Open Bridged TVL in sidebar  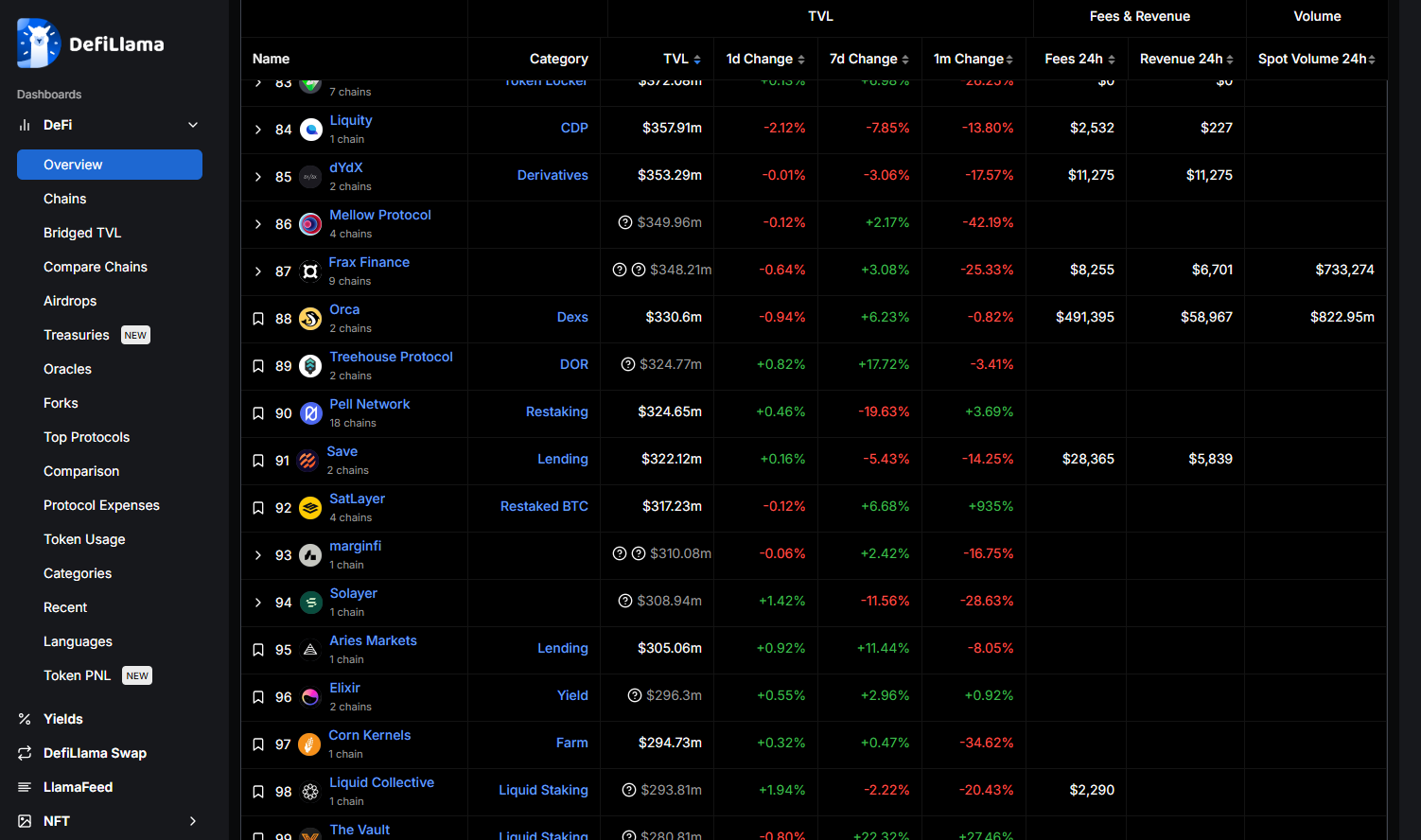coord(82,233)
